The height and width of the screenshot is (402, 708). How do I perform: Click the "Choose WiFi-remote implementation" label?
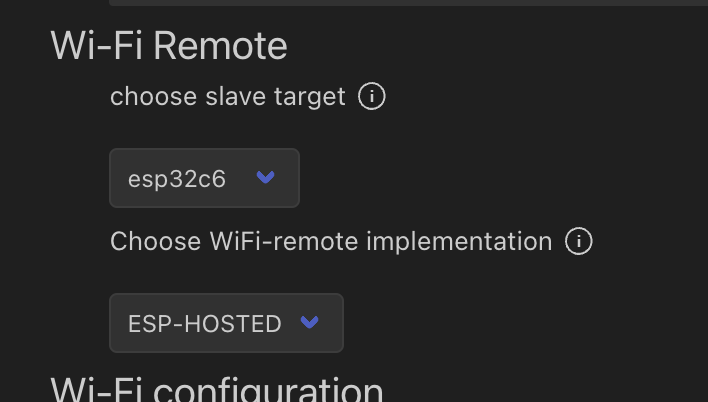coord(331,241)
